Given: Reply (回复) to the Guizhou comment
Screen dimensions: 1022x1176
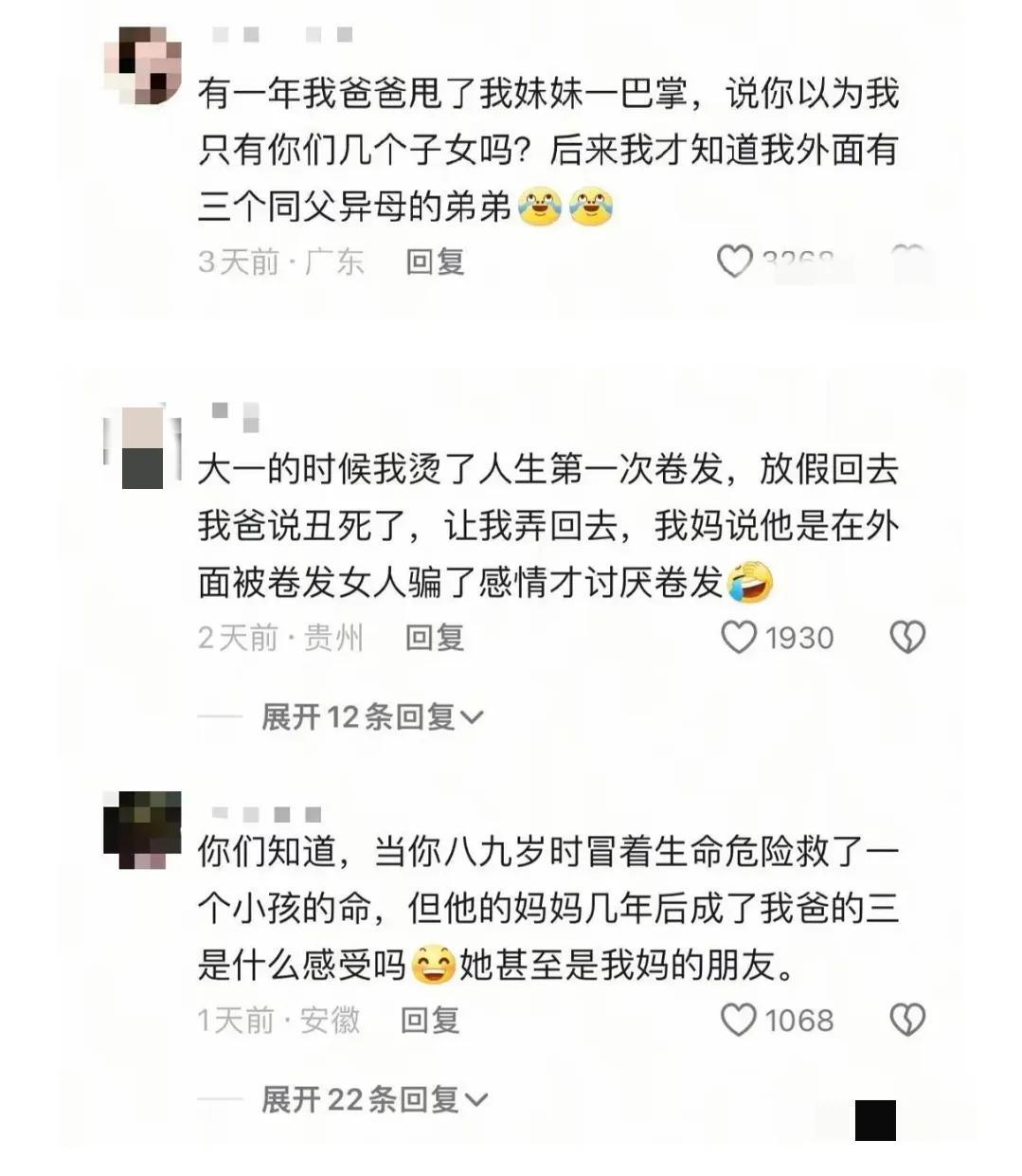Looking at the screenshot, I should [x=435, y=638].
